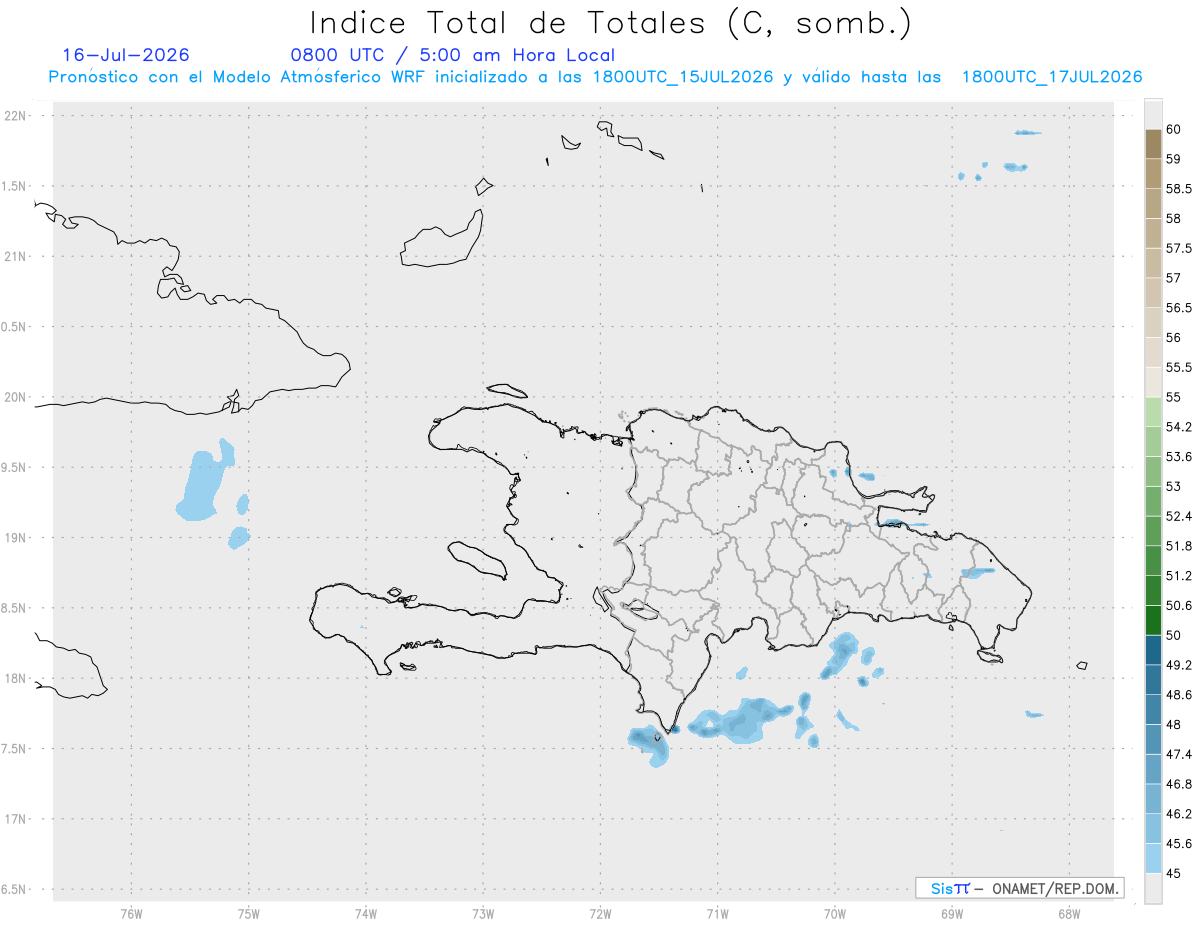
Task: Click the legend value "46.2"
Action: (x=1179, y=814)
